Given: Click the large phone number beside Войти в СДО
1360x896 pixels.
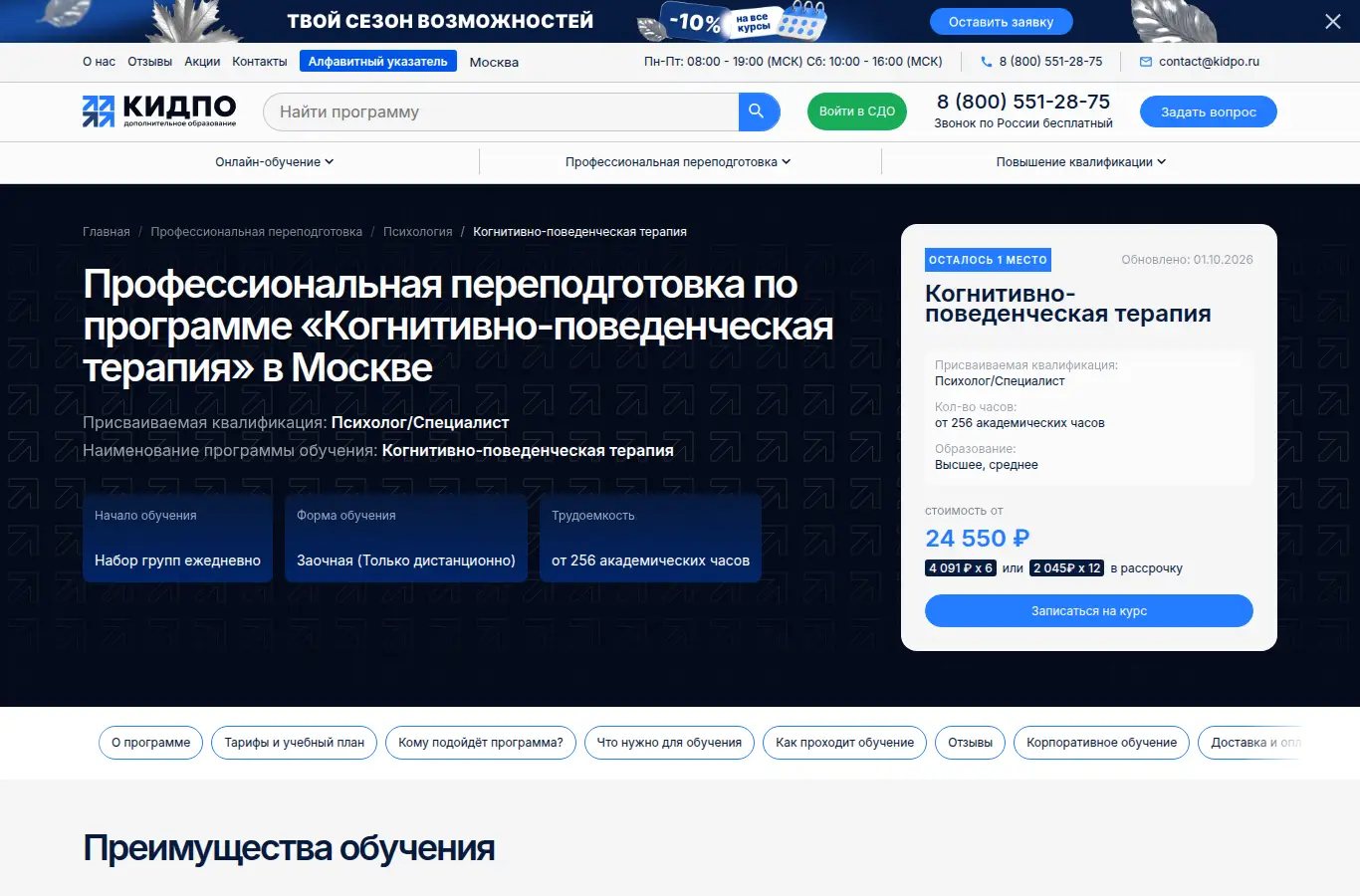Looking at the screenshot, I should [x=1023, y=102].
